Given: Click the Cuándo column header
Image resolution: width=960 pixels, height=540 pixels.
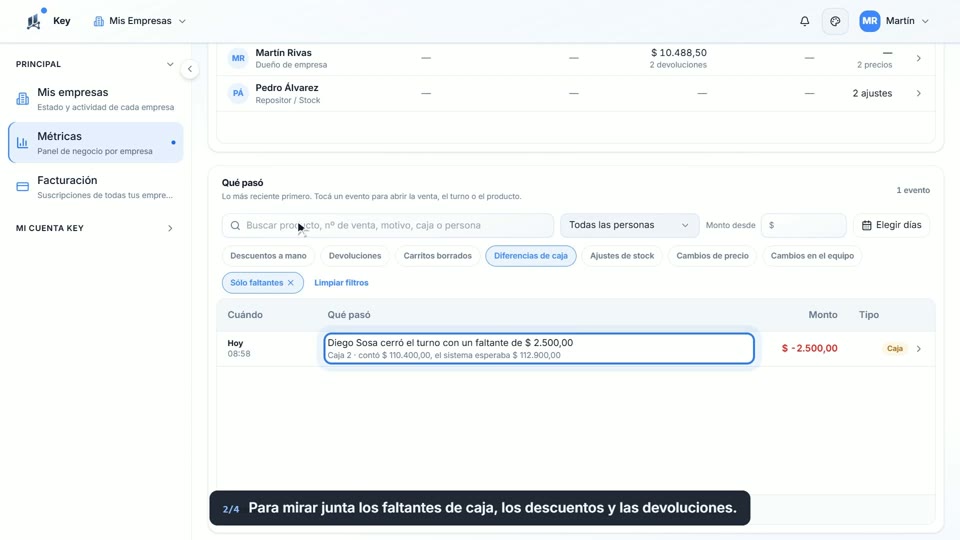Looking at the screenshot, I should point(245,315).
